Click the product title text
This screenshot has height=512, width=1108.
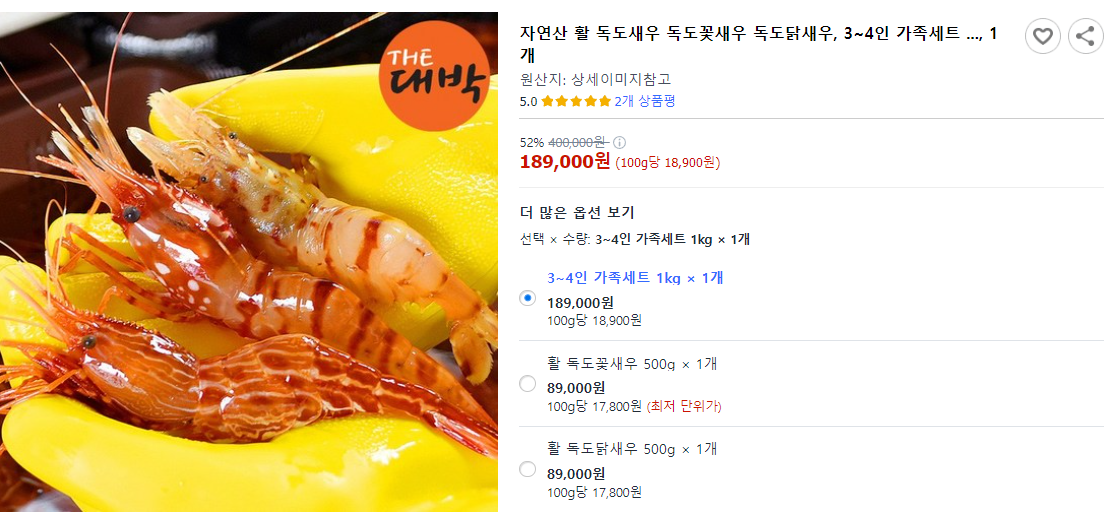pyautogui.click(x=759, y=44)
